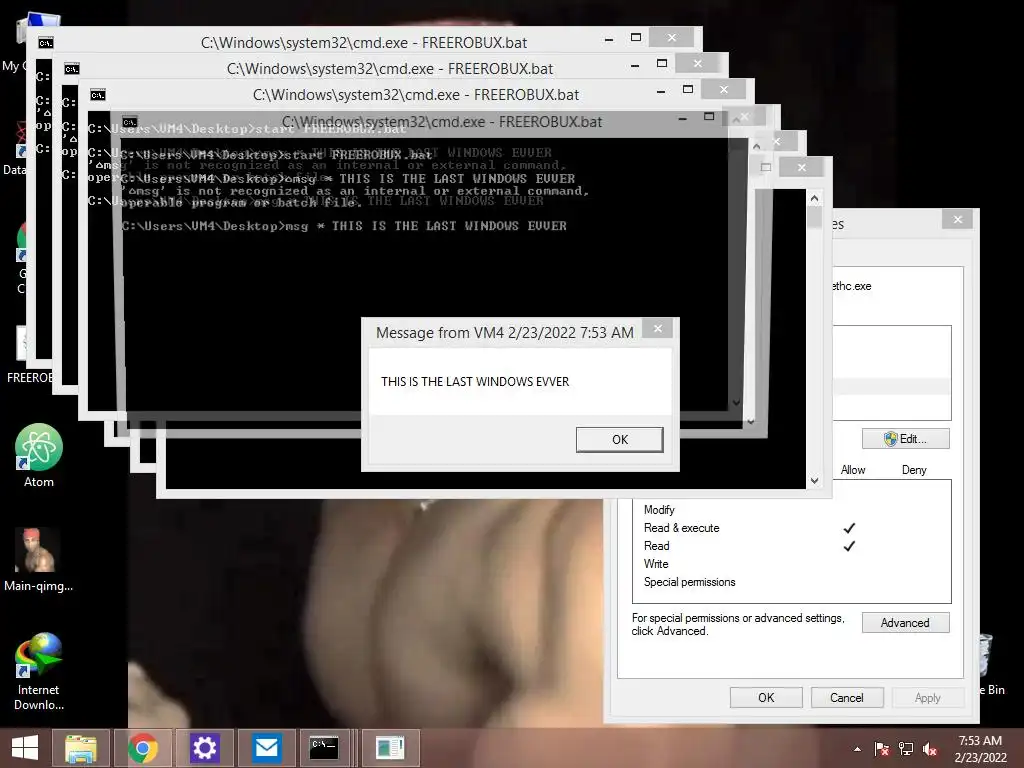Open File Explorer from the taskbar

(x=81, y=748)
